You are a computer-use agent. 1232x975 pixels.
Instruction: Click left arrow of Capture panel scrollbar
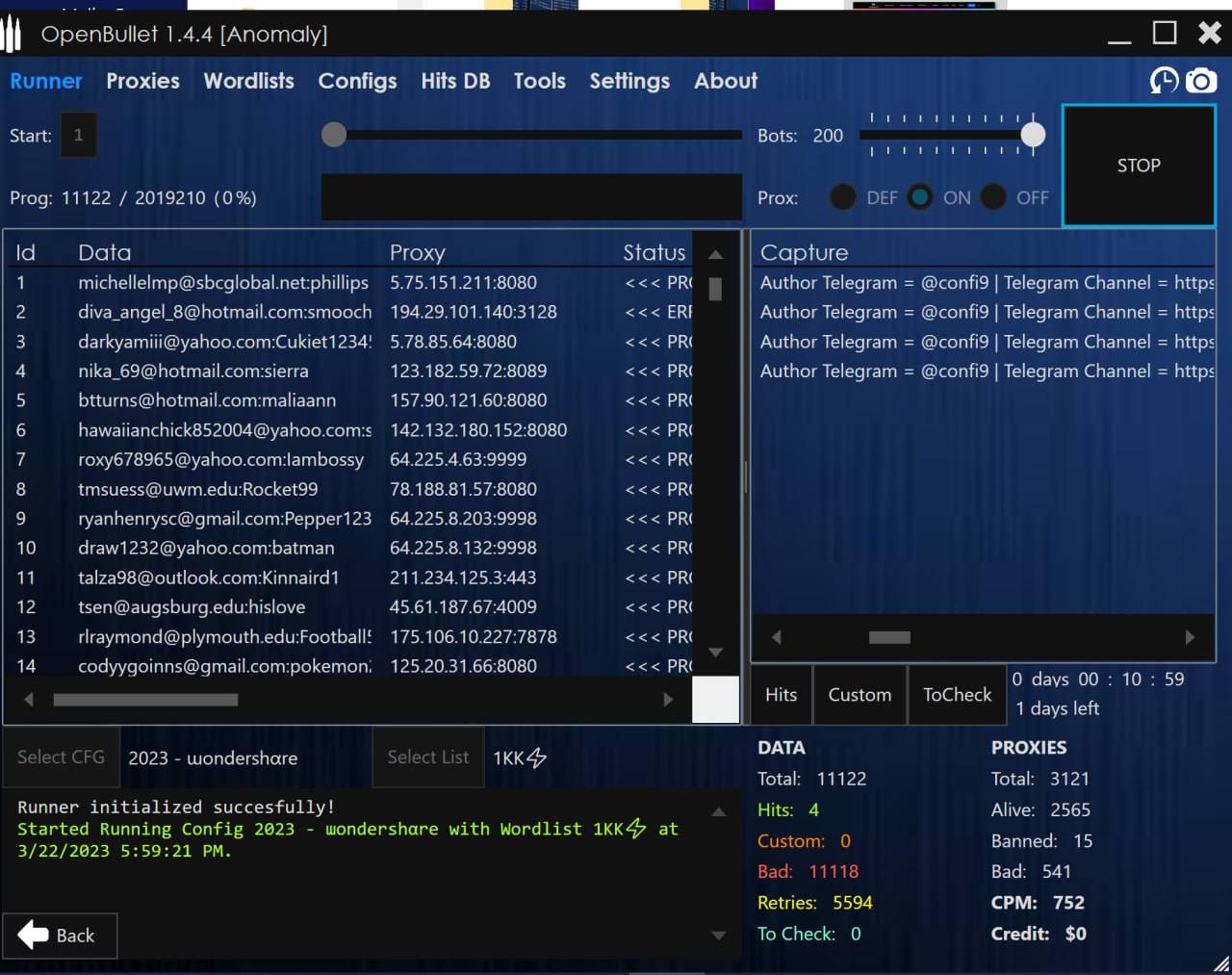click(x=777, y=637)
